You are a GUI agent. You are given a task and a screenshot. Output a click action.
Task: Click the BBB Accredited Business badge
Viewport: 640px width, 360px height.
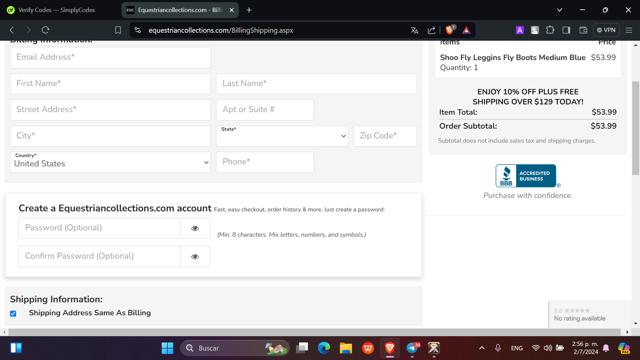click(526, 176)
